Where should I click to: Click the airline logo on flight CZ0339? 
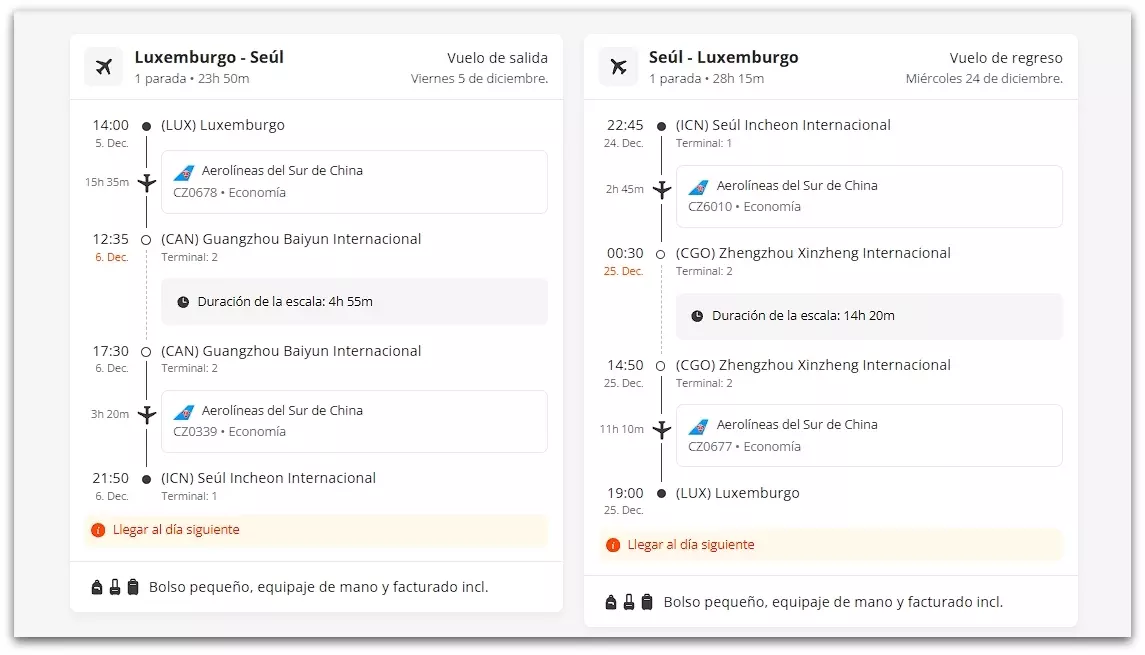(184, 412)
